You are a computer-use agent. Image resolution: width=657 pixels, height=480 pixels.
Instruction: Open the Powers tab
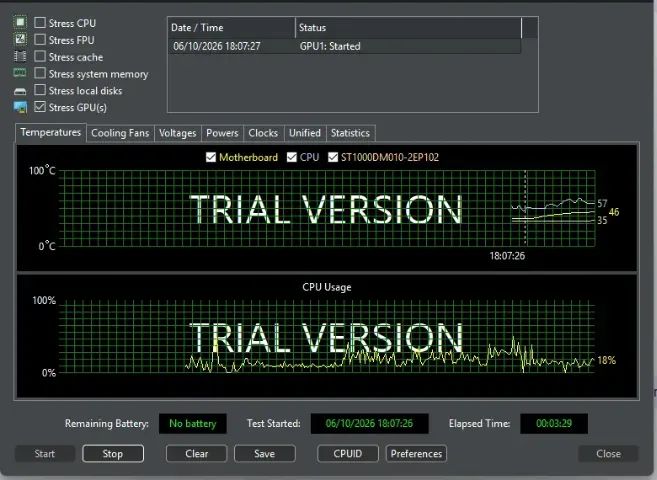point(222,133)
